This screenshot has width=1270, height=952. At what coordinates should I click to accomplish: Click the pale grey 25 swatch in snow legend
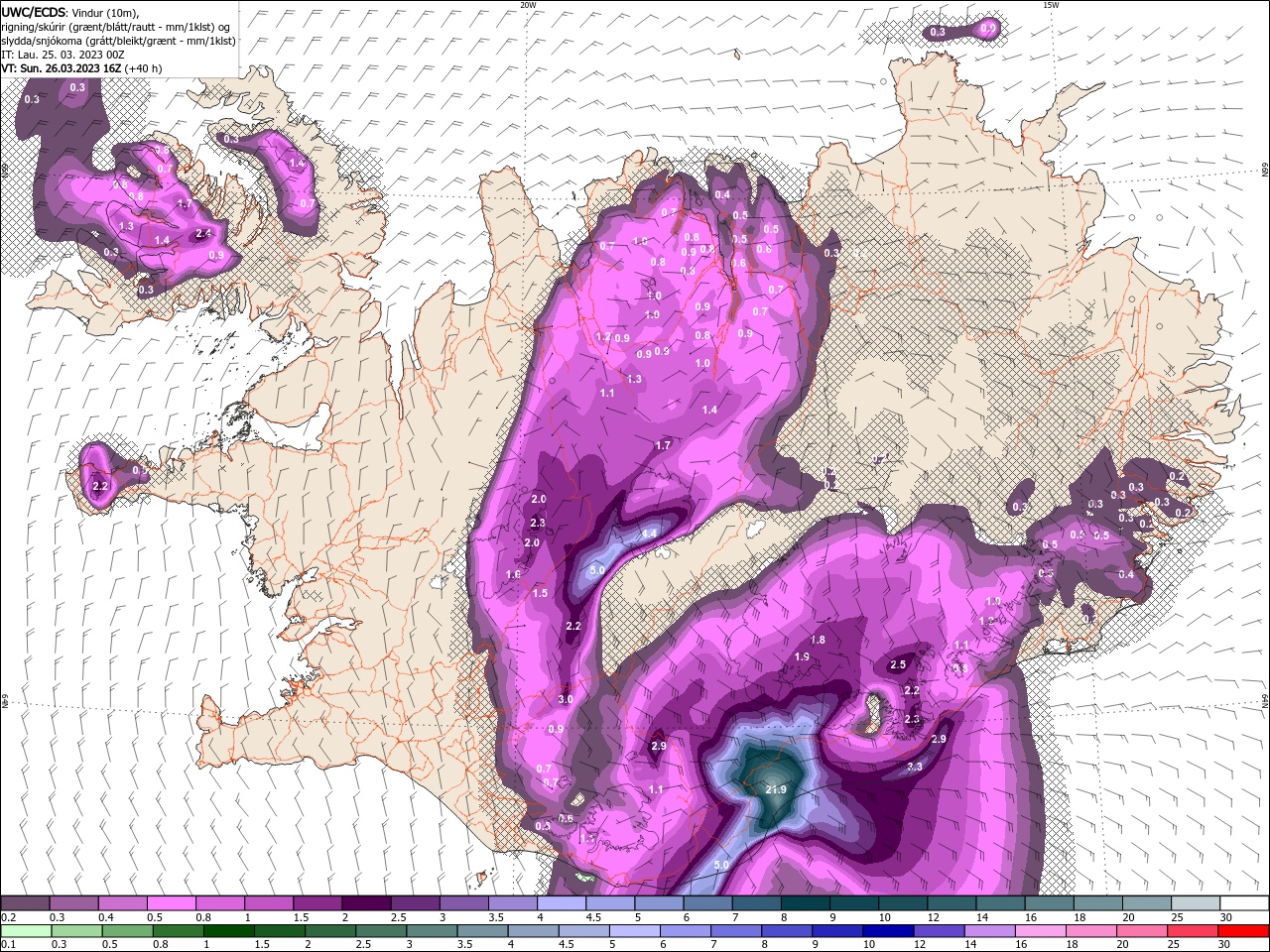pyautogui.click(x=1196, y=903)
